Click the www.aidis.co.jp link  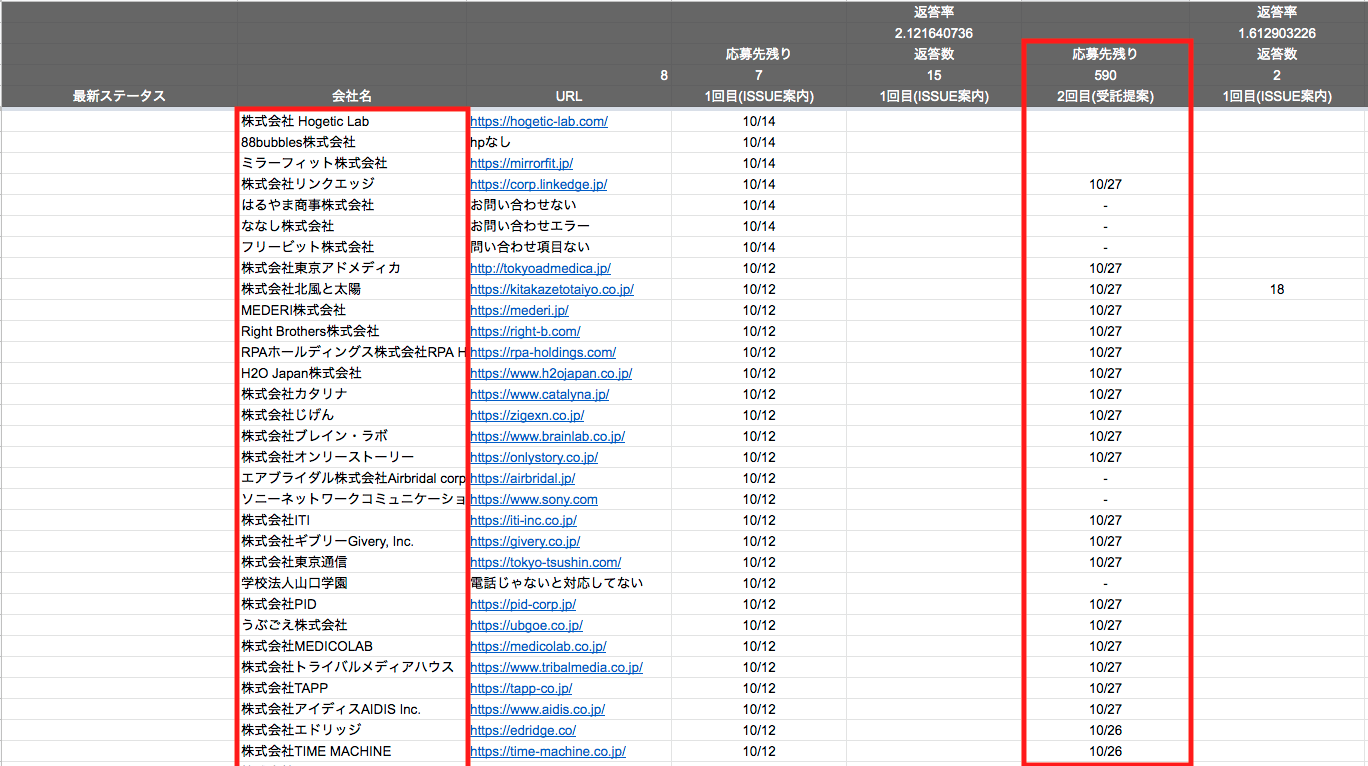pos(537,709)
